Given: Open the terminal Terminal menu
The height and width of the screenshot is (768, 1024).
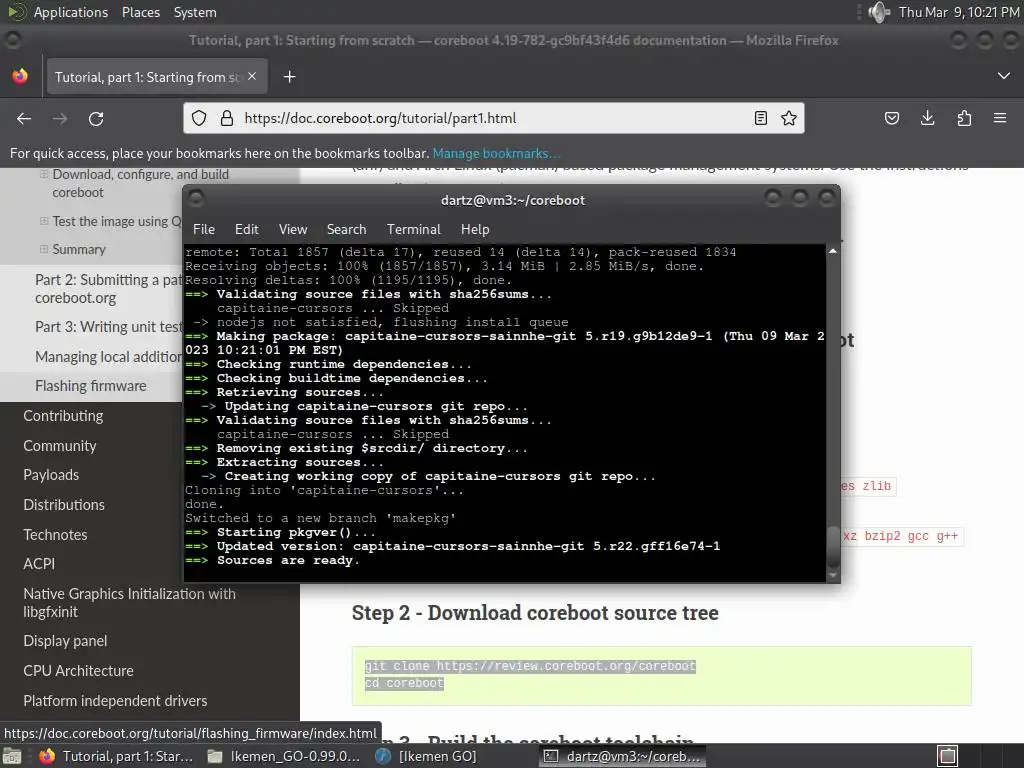Looking at the screenshot, I should pos(413,229).
